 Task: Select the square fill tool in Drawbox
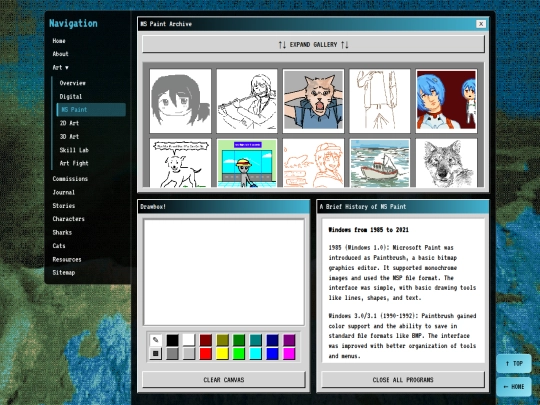[156, 353]
